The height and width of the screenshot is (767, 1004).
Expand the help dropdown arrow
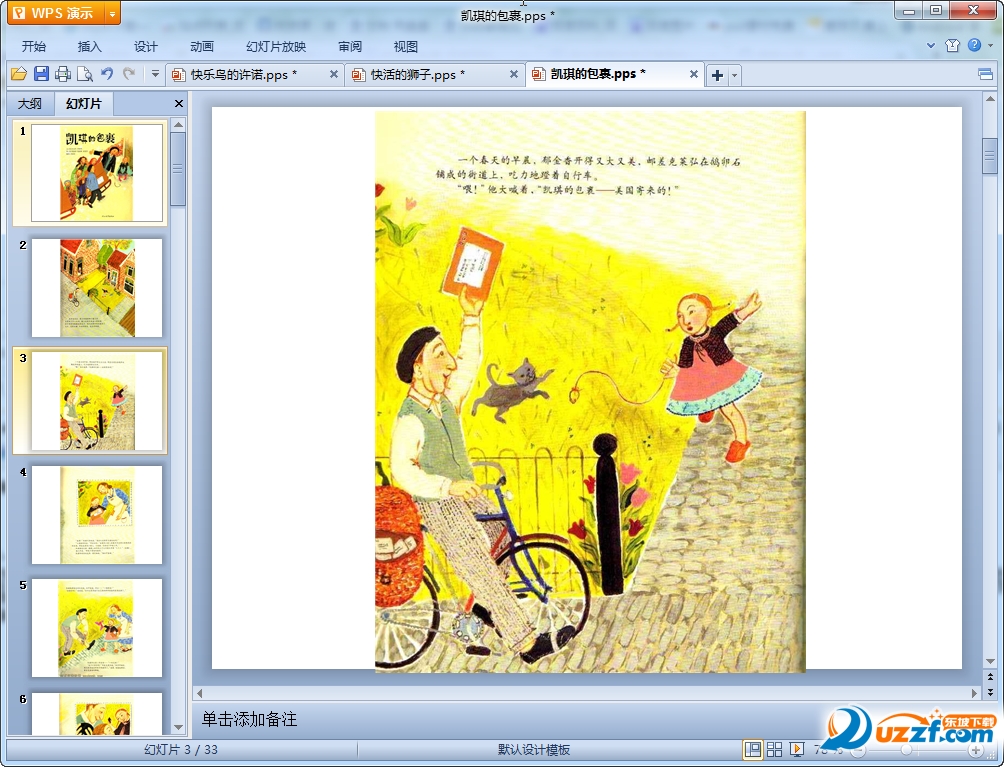pos(991,45)
